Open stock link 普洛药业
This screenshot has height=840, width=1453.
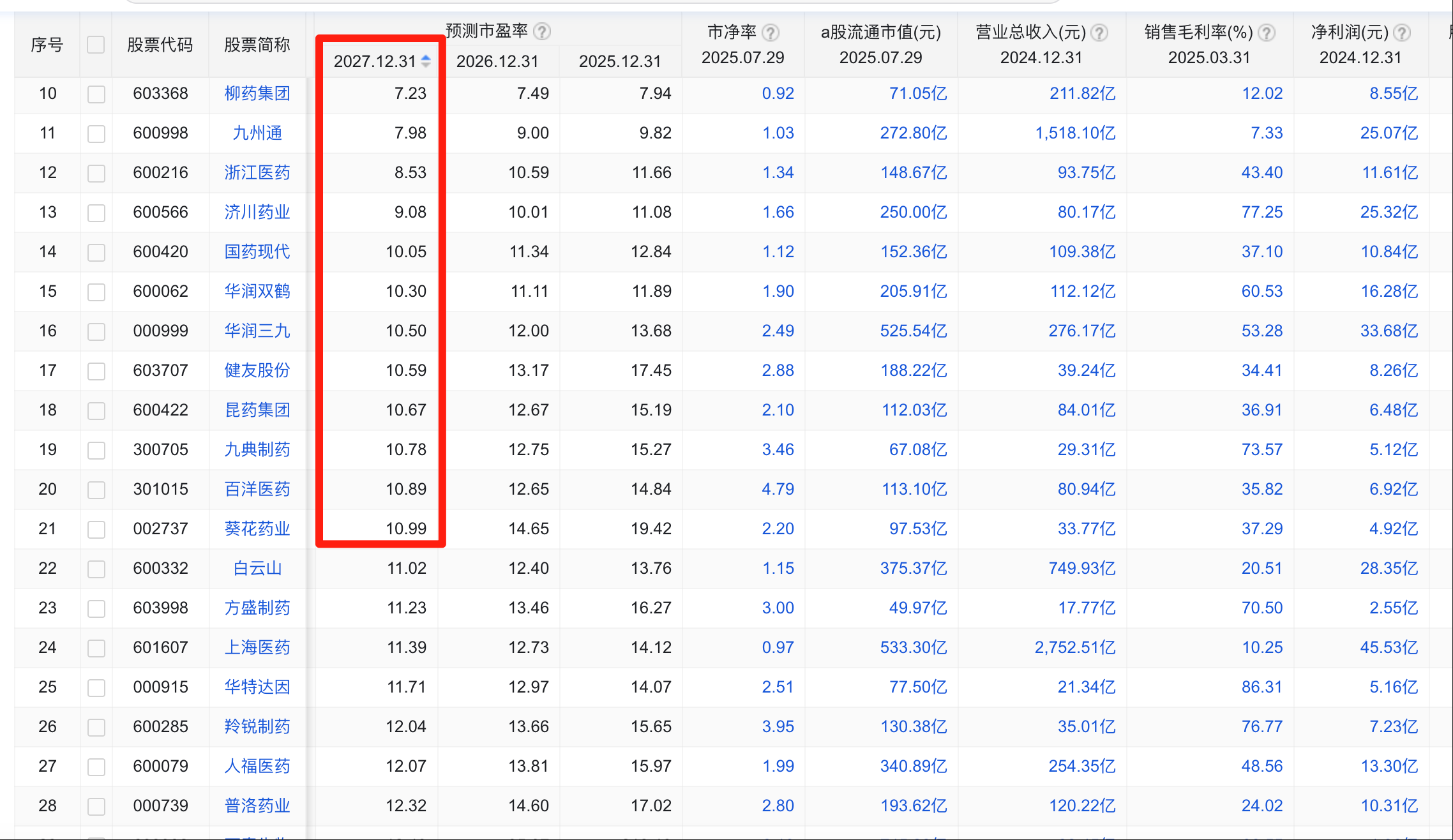257,806
